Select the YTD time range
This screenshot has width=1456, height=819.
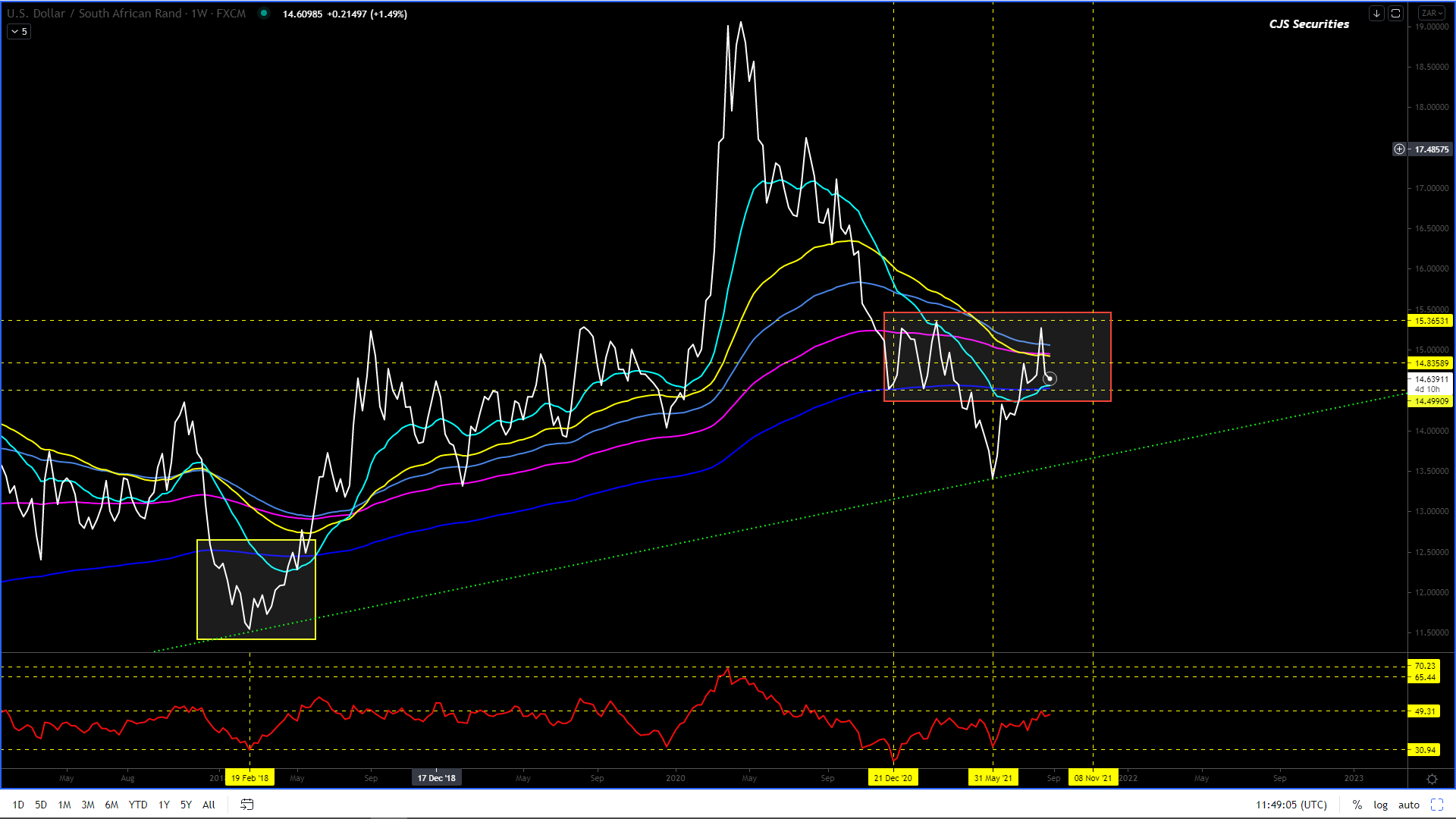(137, 805)
